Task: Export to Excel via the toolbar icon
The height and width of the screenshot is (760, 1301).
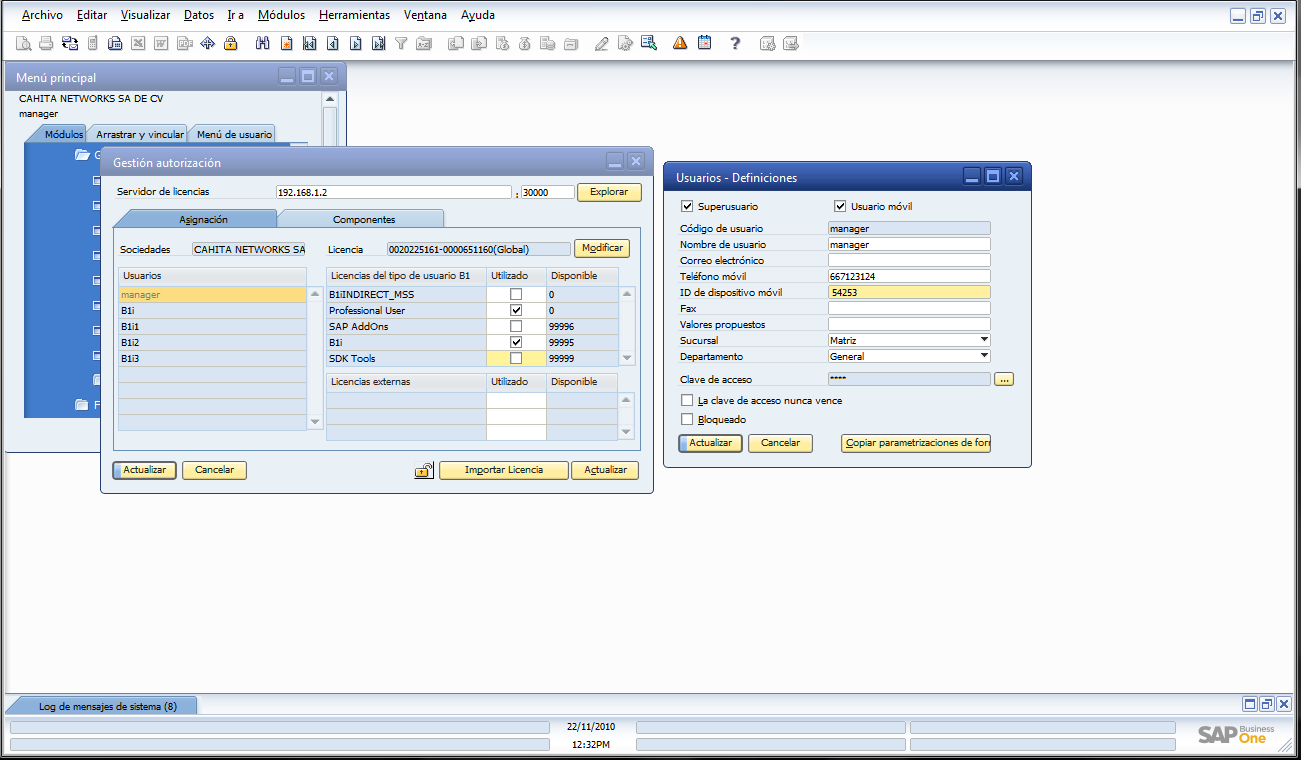Action: coord(138,43)
